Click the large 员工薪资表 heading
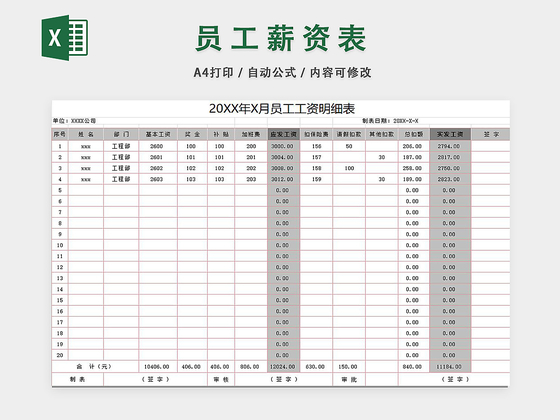This screenshot has width=560, height=420. [x=281, y=38]
